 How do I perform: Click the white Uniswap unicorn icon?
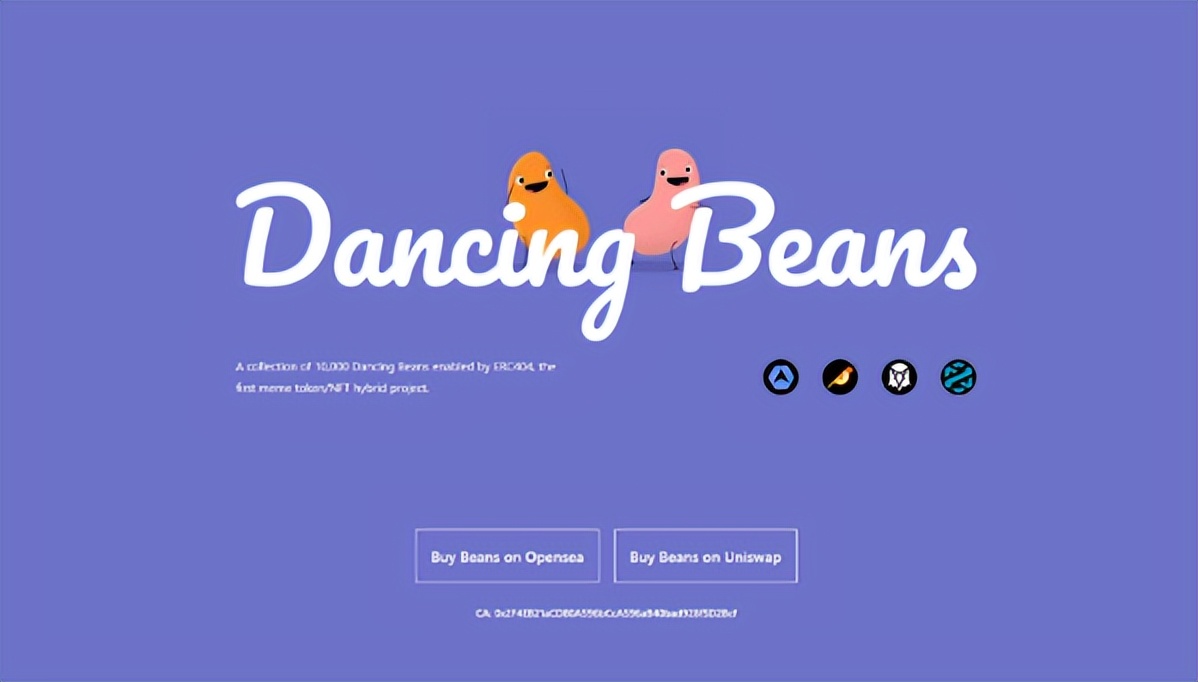[899, 377]
